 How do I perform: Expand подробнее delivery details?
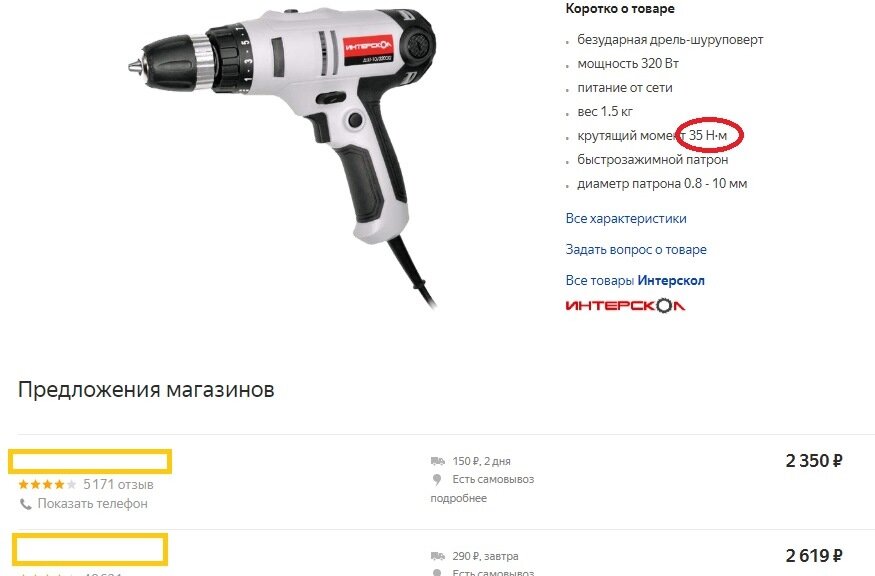click(458, 498)
